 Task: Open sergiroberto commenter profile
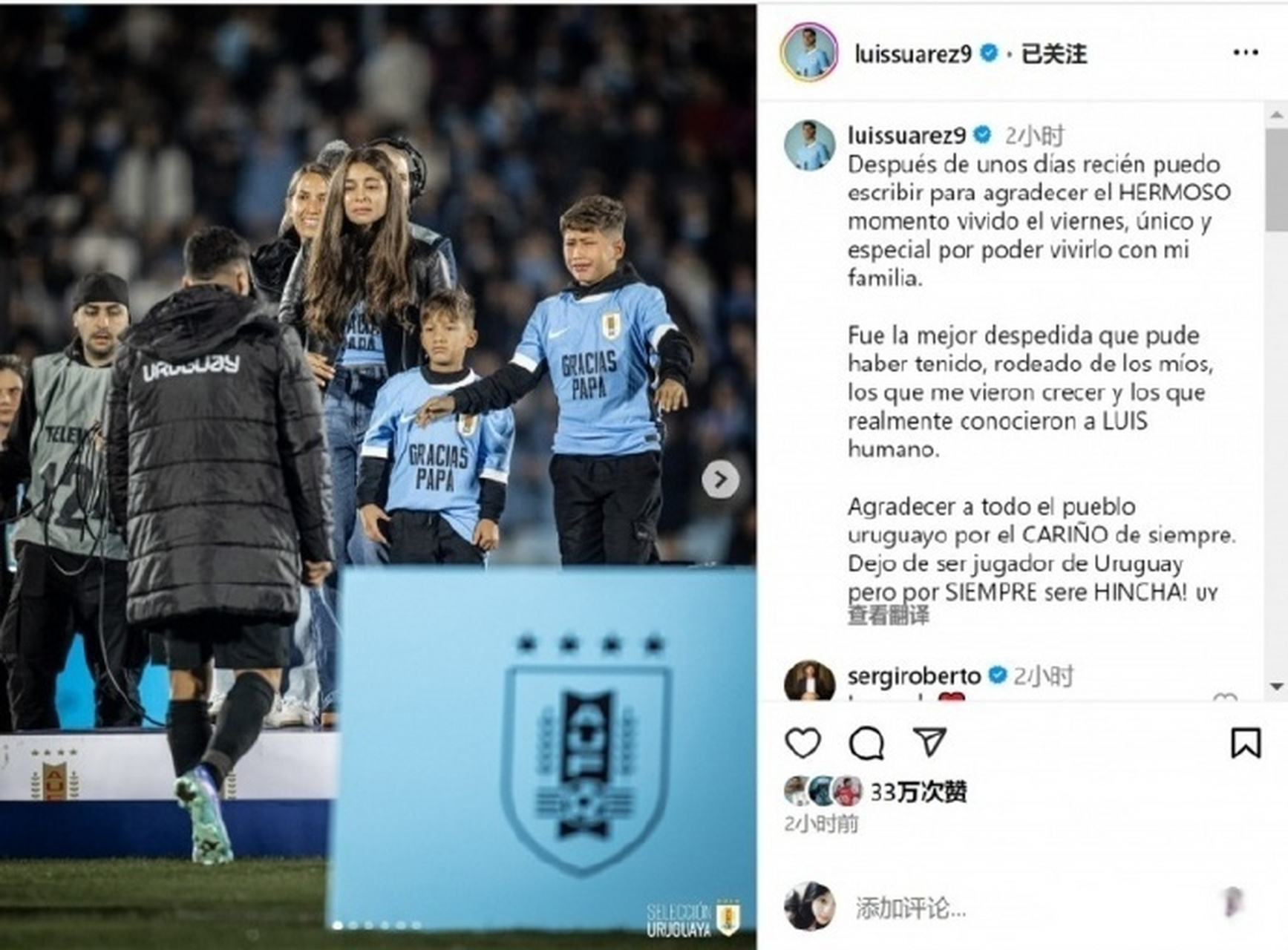914,675
